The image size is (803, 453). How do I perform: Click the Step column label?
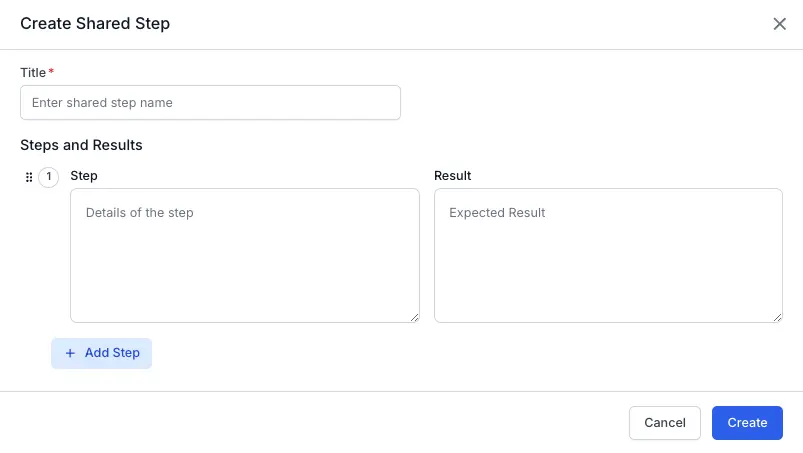tap(84, 176)
